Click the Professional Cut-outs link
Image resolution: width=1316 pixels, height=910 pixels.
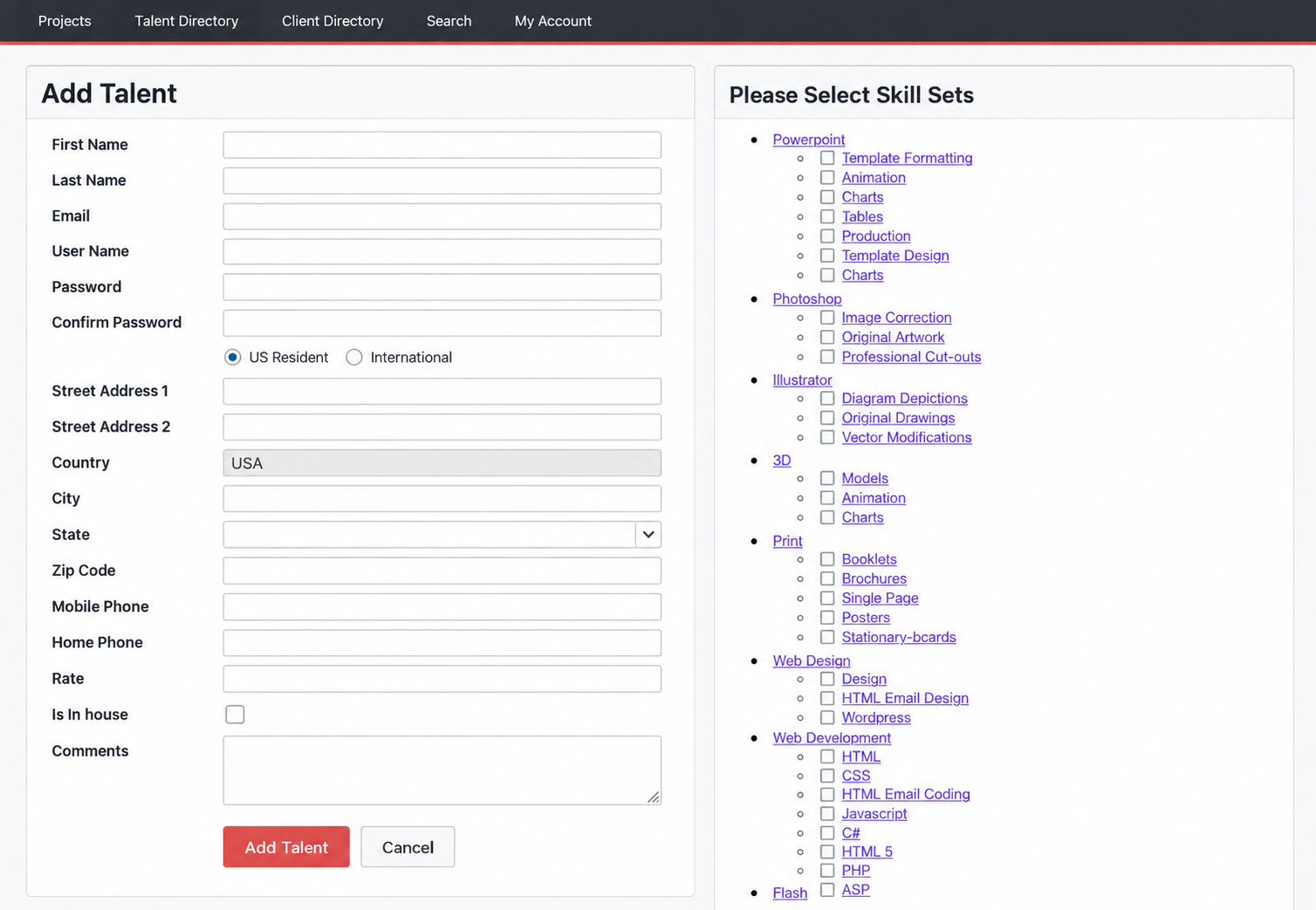[x=911, y=357]
